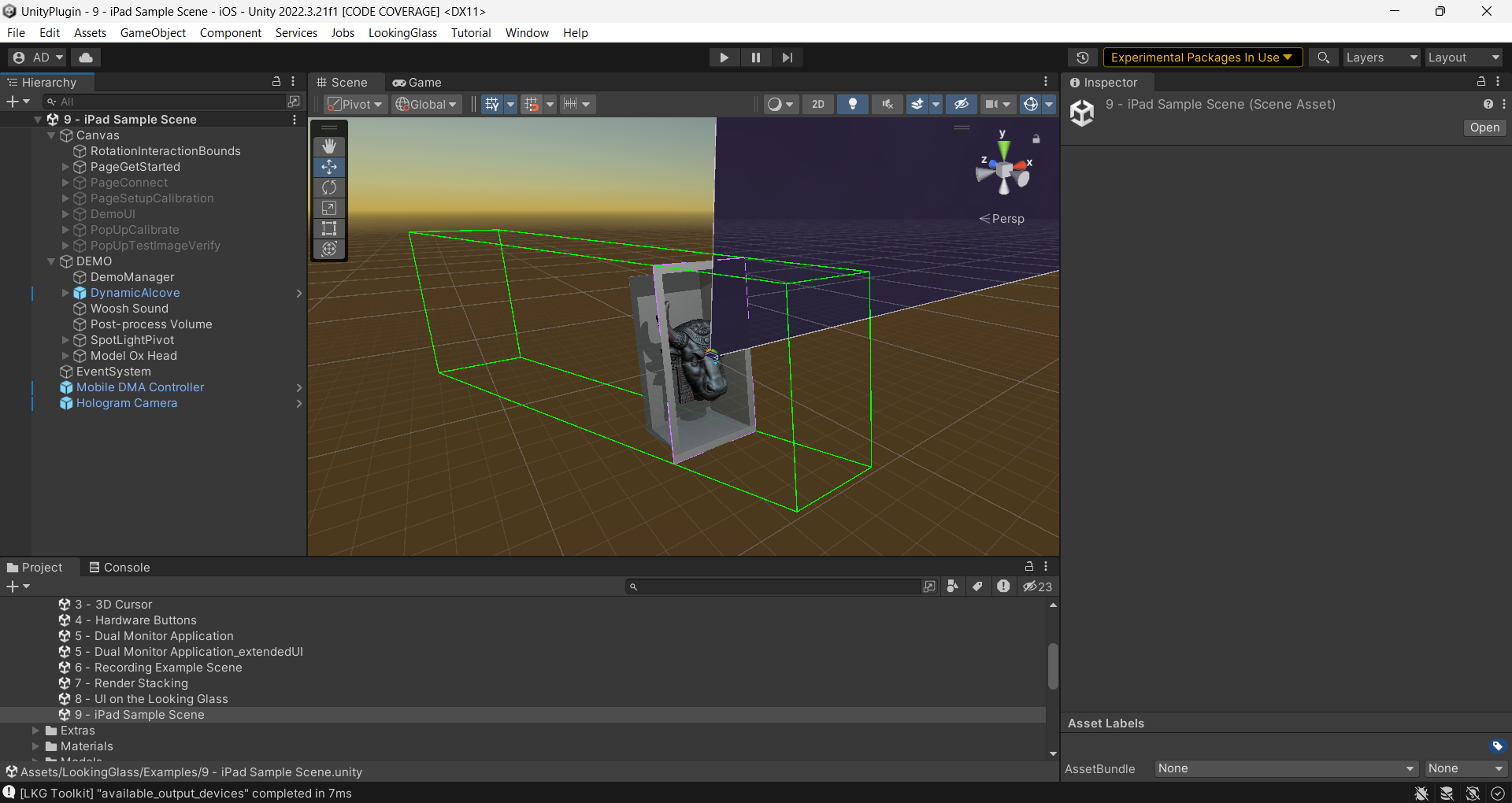The height and width of the screenshot is (803, 1512).
Task: Toggle scene audio mute icon
Action: click(887, 104)
